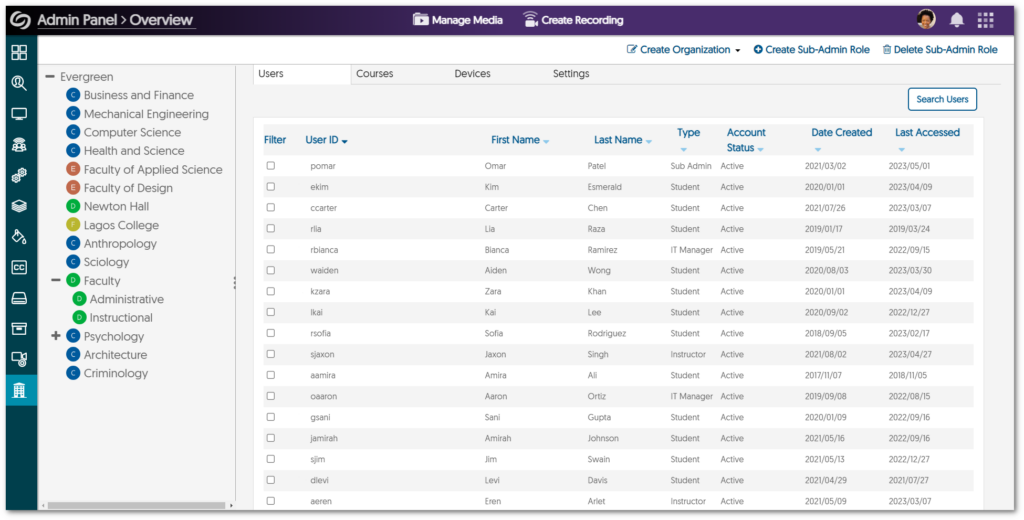
Task: Open the apps grid menu icon
Action: 985,20
